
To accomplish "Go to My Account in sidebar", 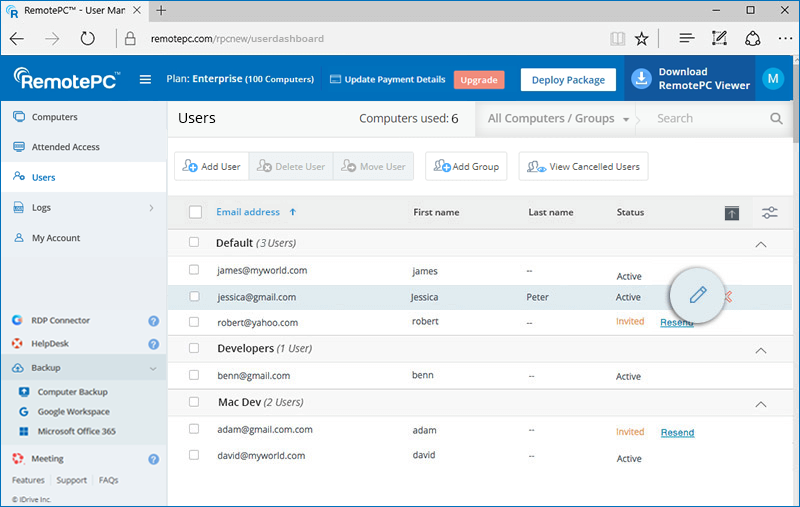I will click(56, 238).
